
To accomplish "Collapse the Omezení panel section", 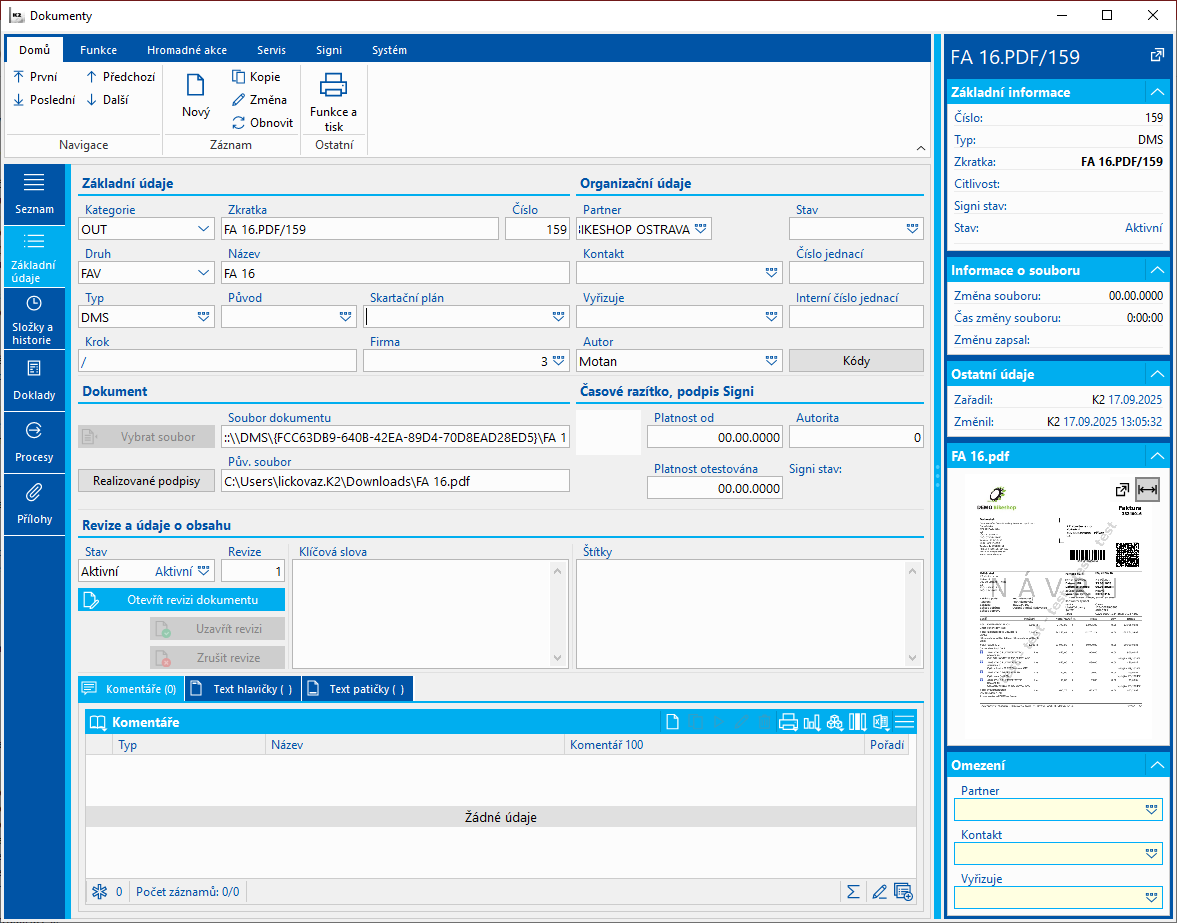I will tap(1157, 765).
